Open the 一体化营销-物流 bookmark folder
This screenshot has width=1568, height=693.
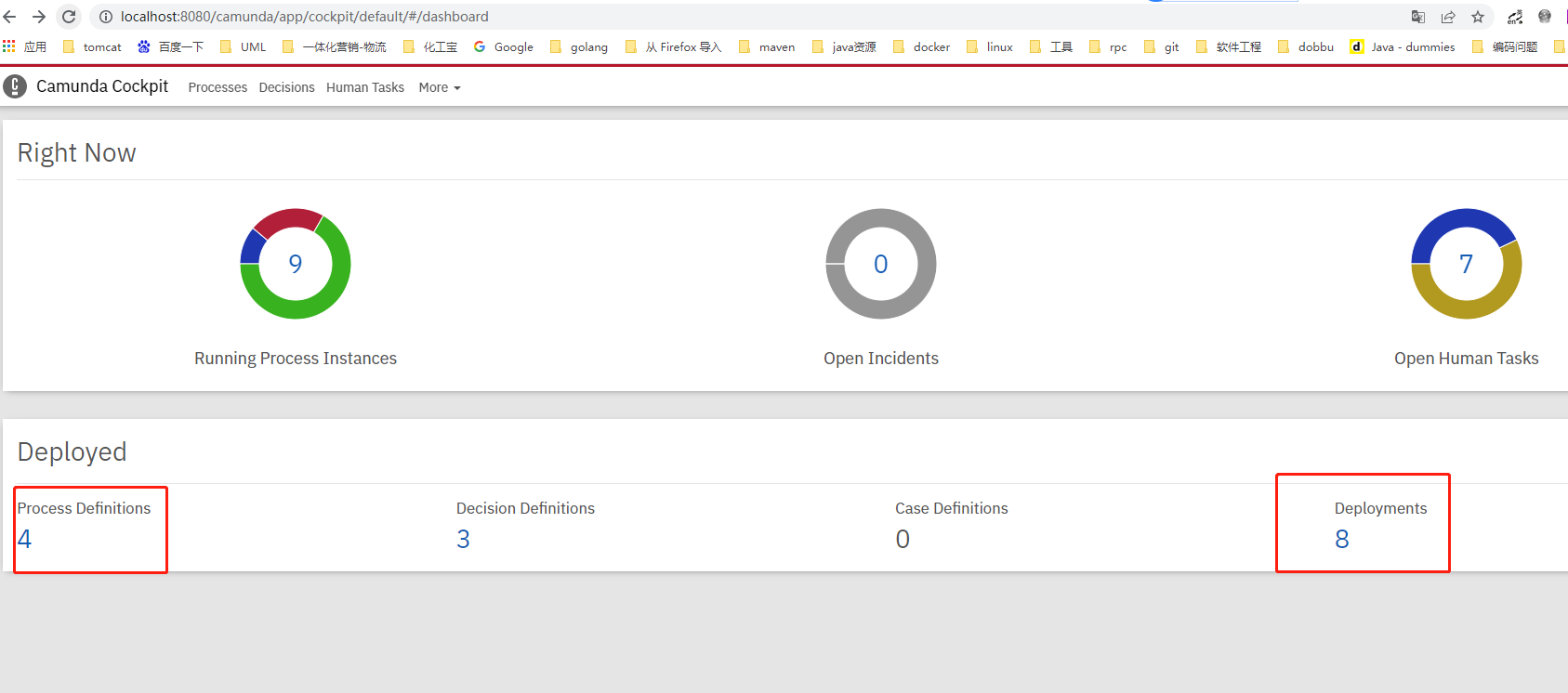click(334, 46)
